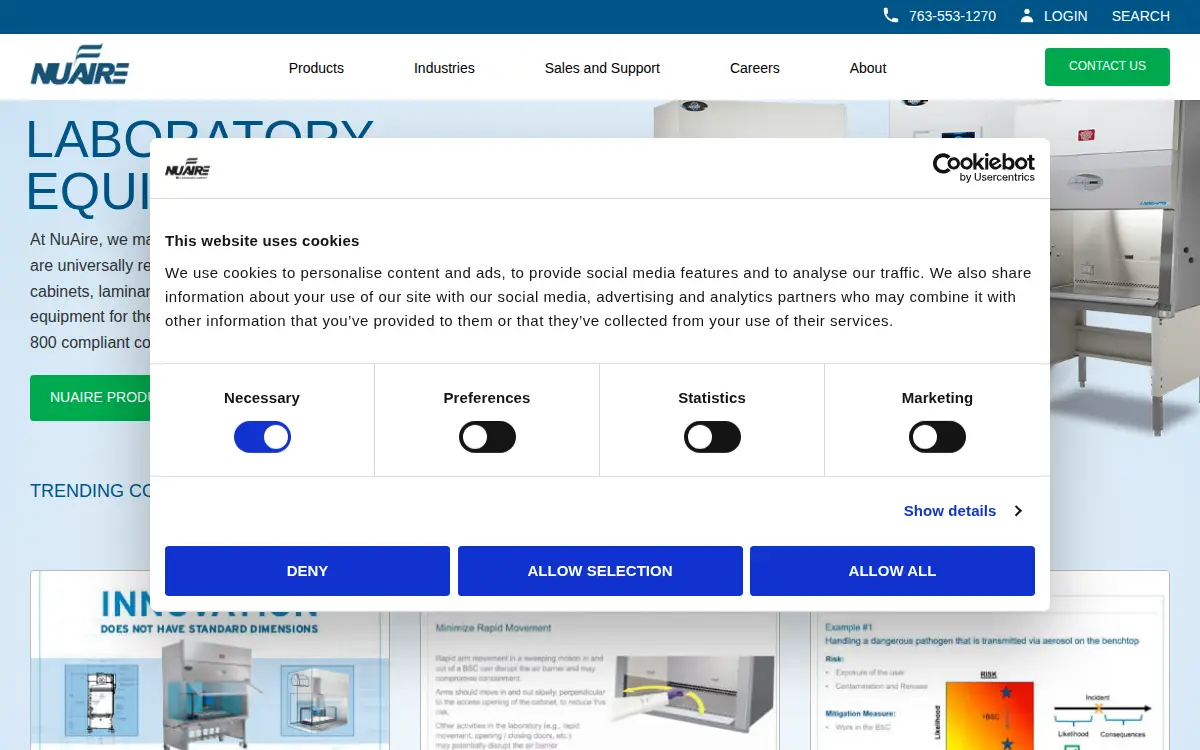The height and width of the screenshot is (750, 1200).
Task: Open the LOGIN link
Action: [x=1065, y=16]
